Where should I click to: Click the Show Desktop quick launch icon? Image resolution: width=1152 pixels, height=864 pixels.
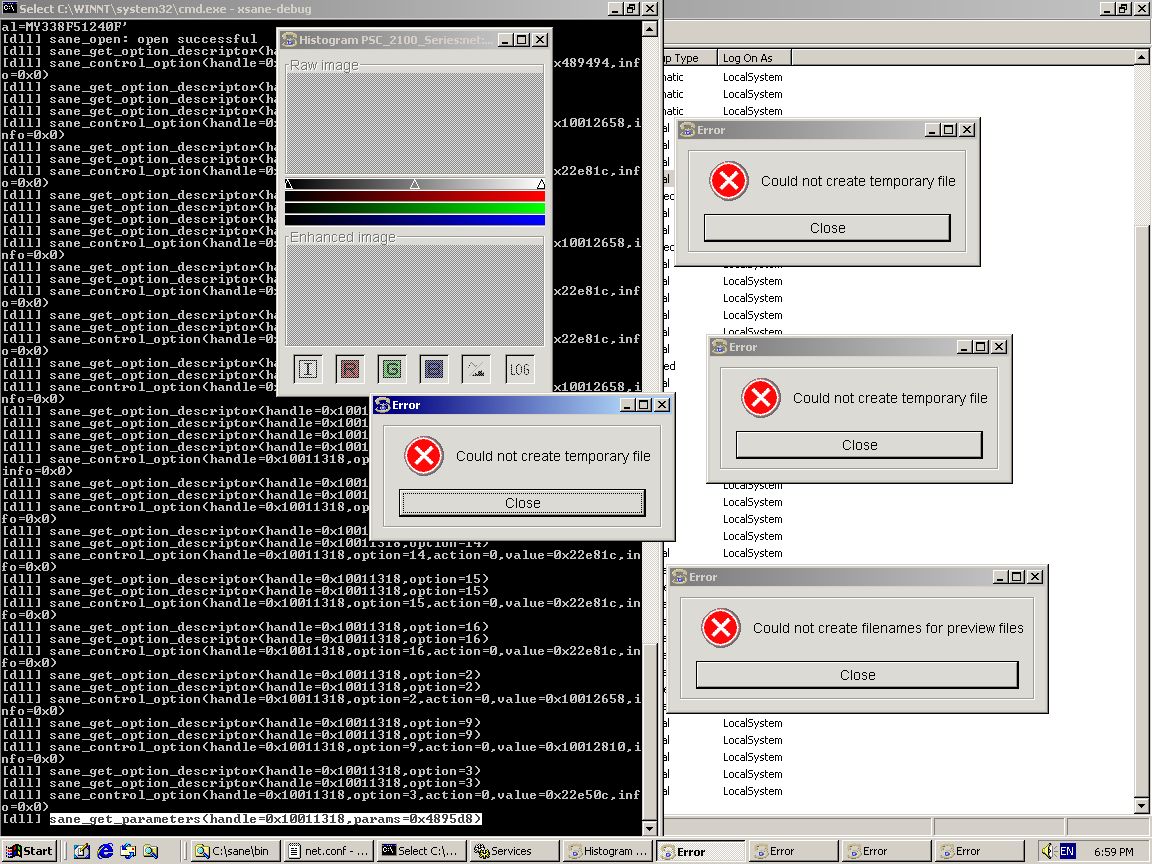tap(82, 851)
